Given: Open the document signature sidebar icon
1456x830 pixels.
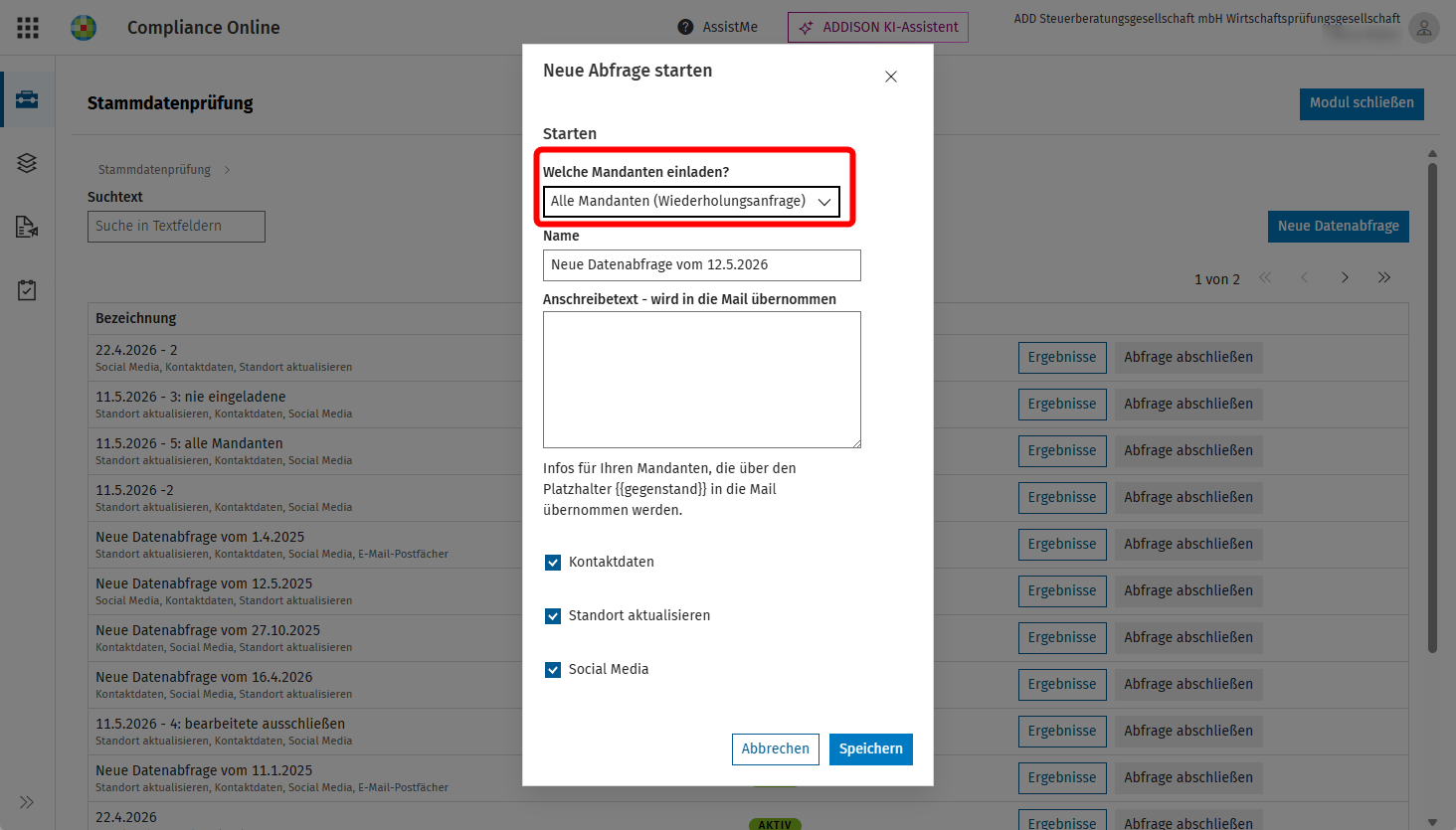Looking at the screenshot, I should click(27, 227).
